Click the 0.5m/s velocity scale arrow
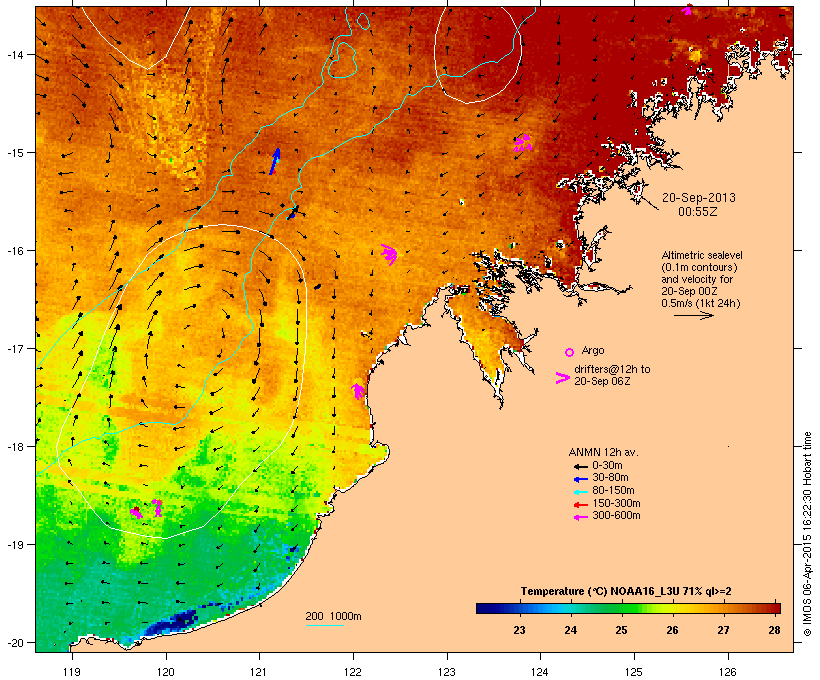Image resolution: width=820 pixels, height=680 pixels. pyautogui.click(x=693, y=315)
